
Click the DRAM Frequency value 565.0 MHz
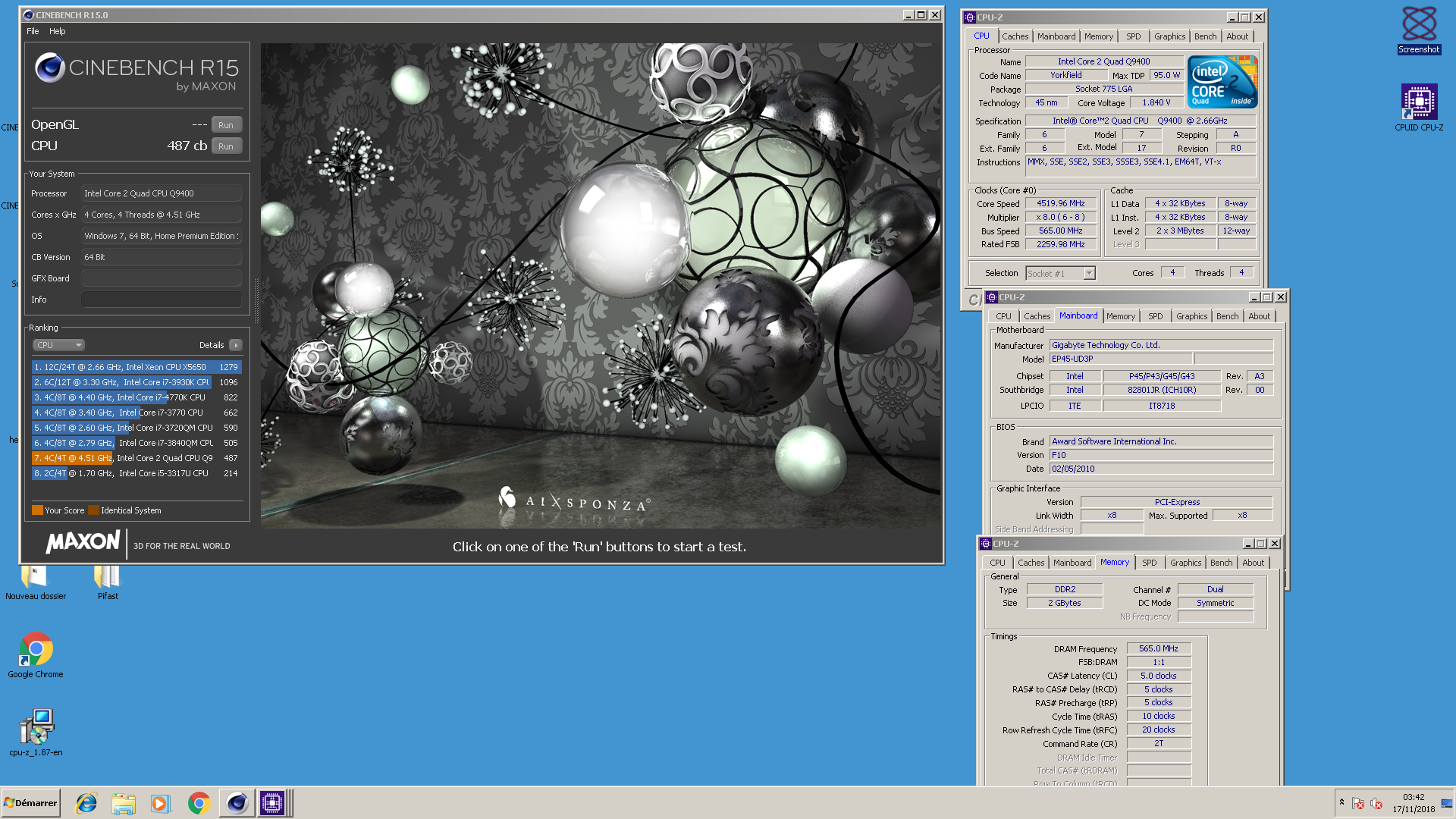(1158, 648)
